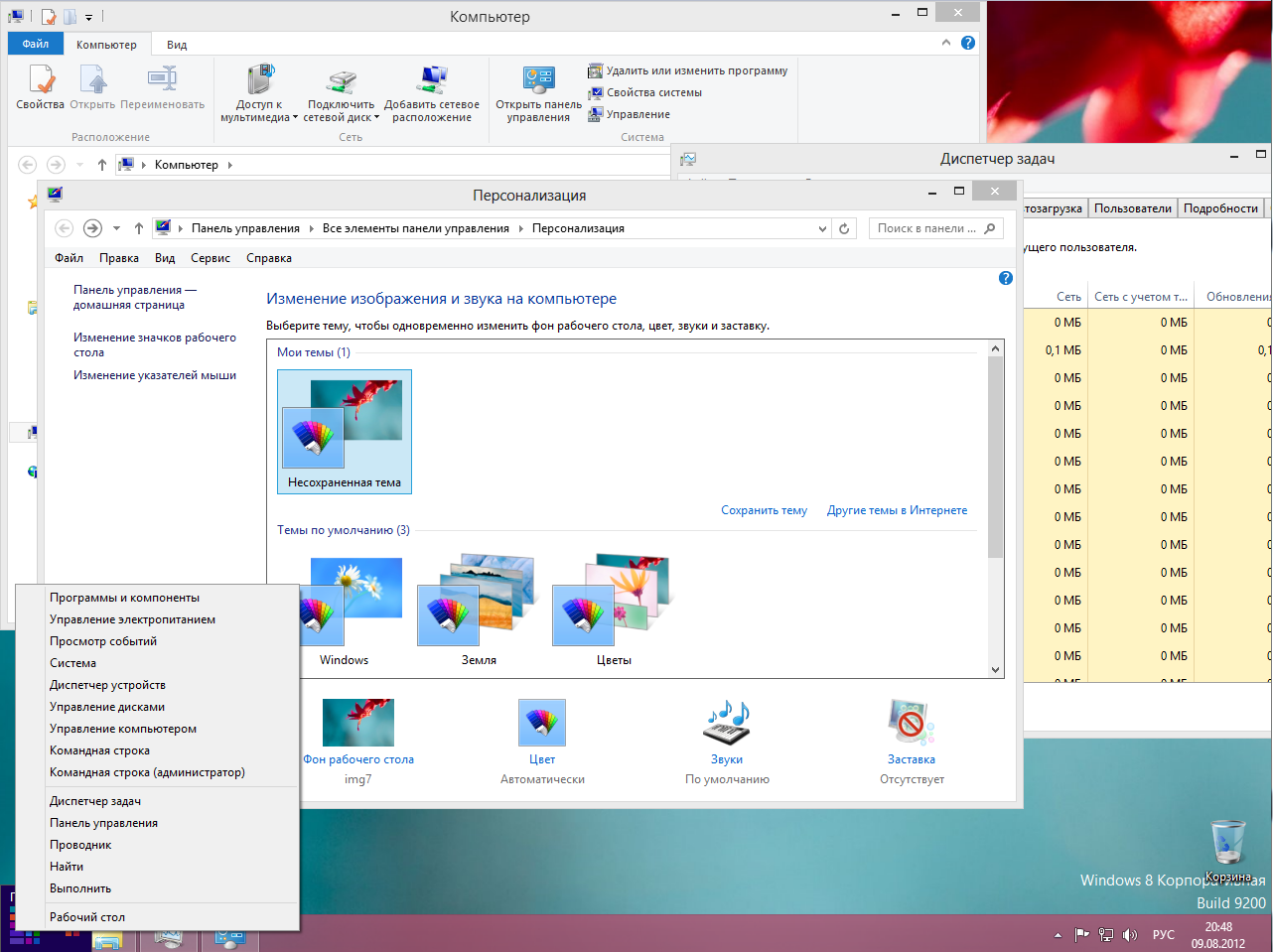Expand the chevron after Все элементы панели управления
The image size is (1273, 952).
click(520, 228)
